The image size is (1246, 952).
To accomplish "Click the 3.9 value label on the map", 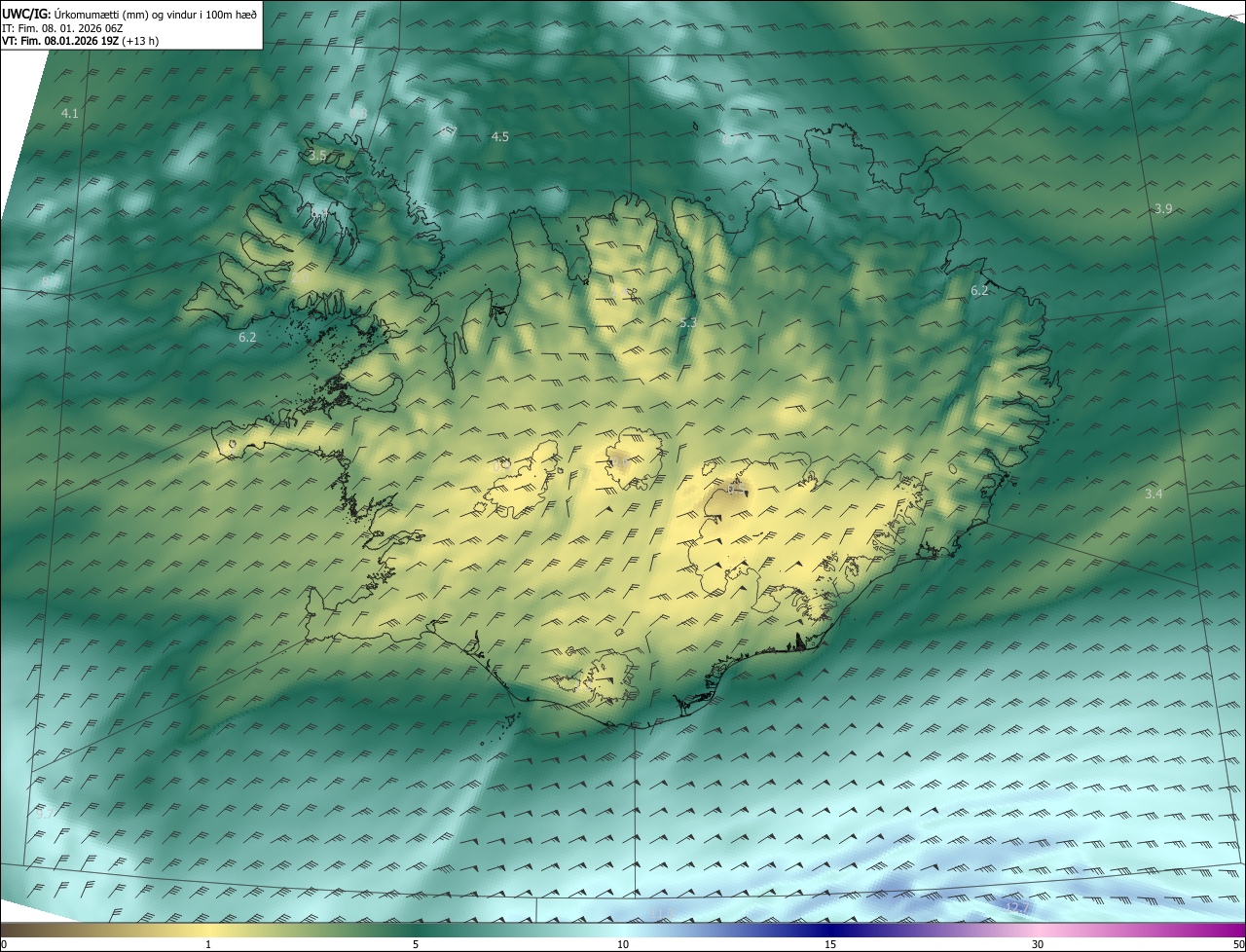I will pos(1163,209).
